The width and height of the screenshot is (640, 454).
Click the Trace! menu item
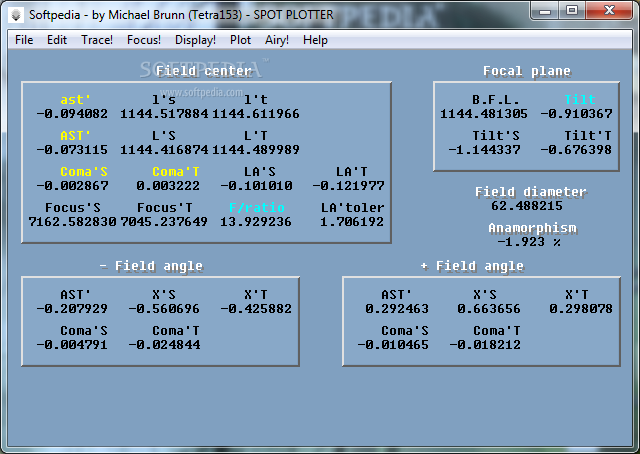(97, 40)
